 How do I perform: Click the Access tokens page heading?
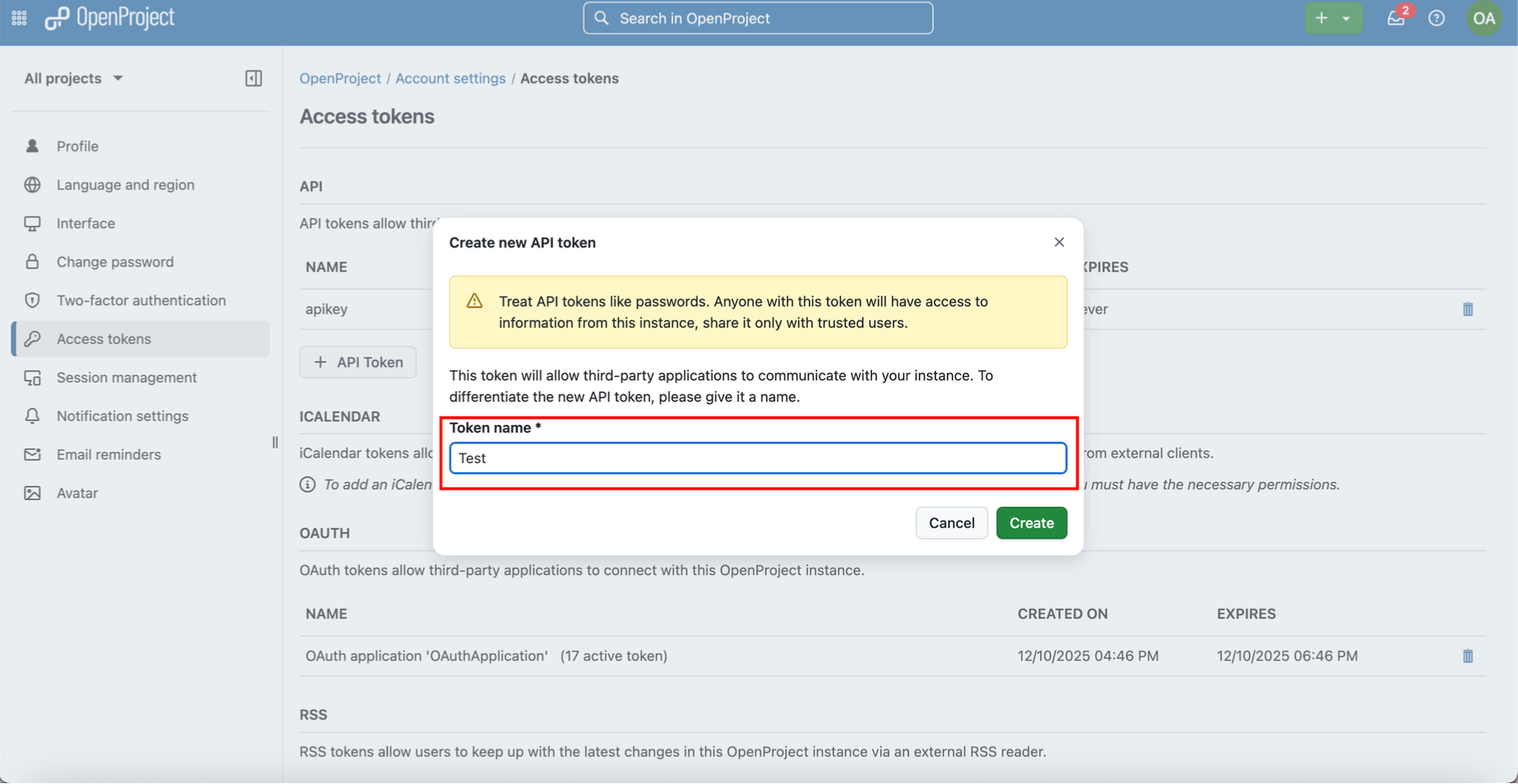pyautogui.click(x=367, y=116)
